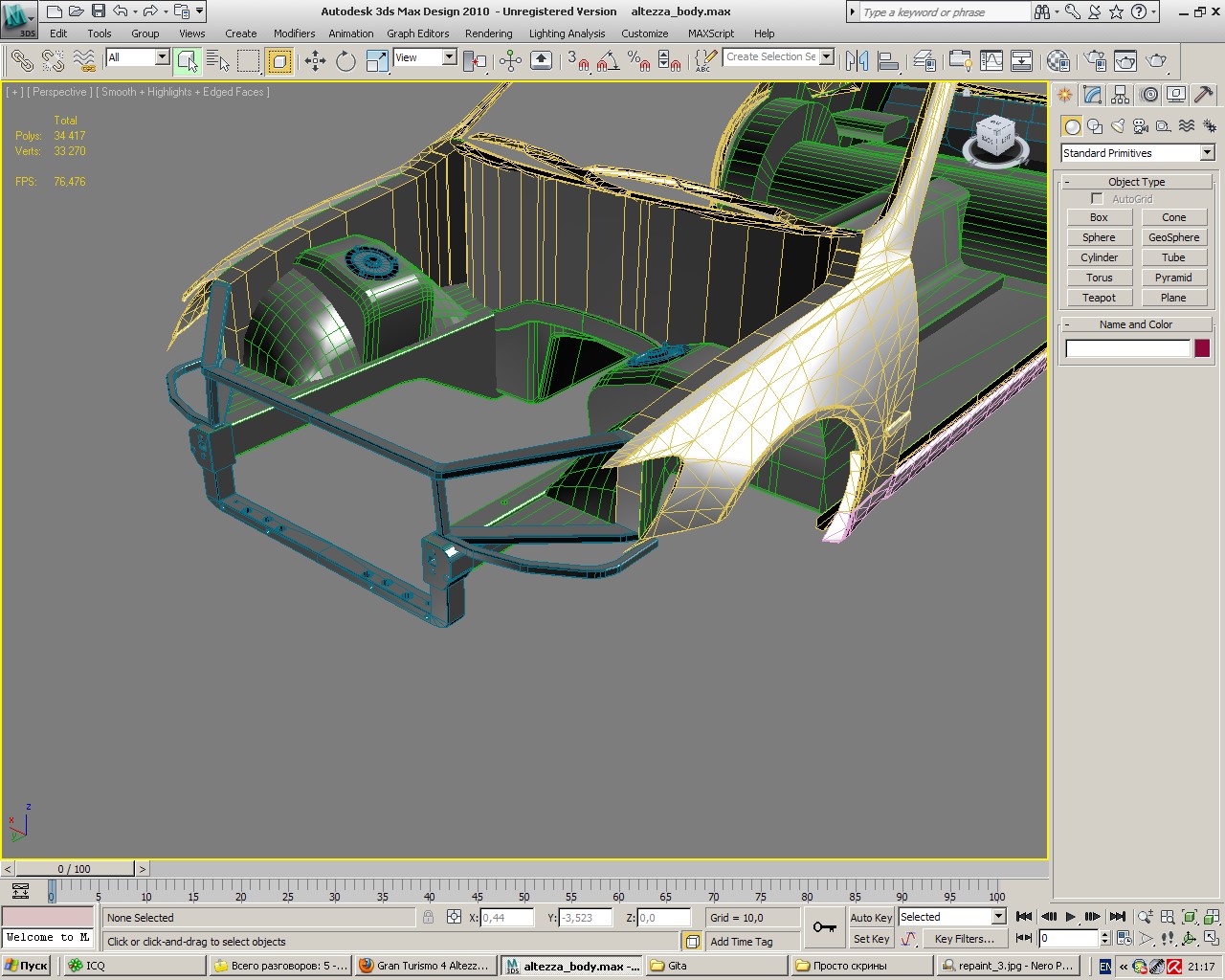Viewport: 1225px width, 980px height.
Task: Click the object color swatch
Action: (x=1202, y=348)
